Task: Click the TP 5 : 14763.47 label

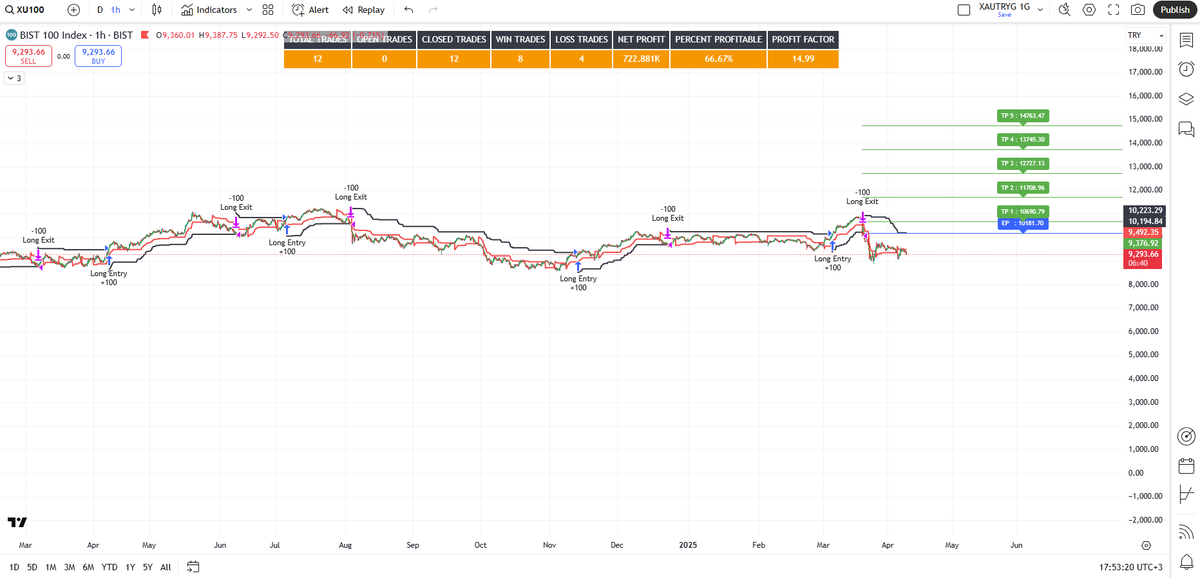Action: pyautogui.click(x=1022, y=116)
